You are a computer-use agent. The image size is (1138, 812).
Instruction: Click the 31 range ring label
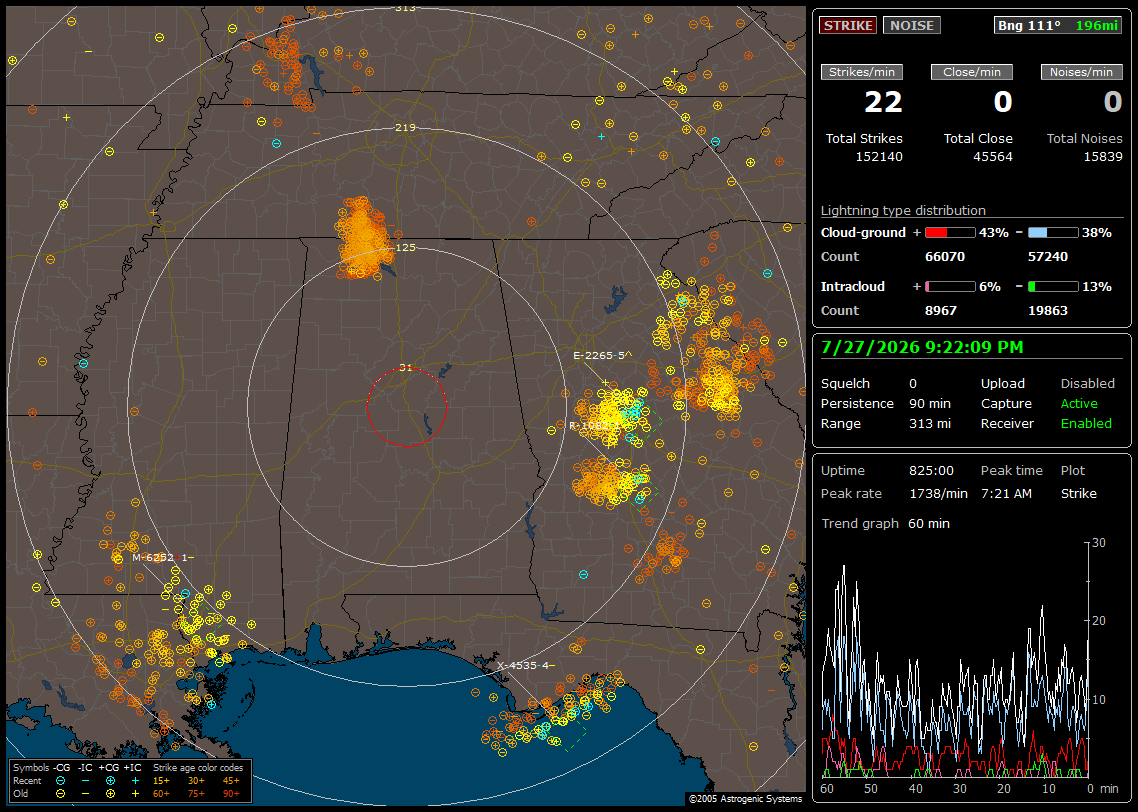[406, 367]
